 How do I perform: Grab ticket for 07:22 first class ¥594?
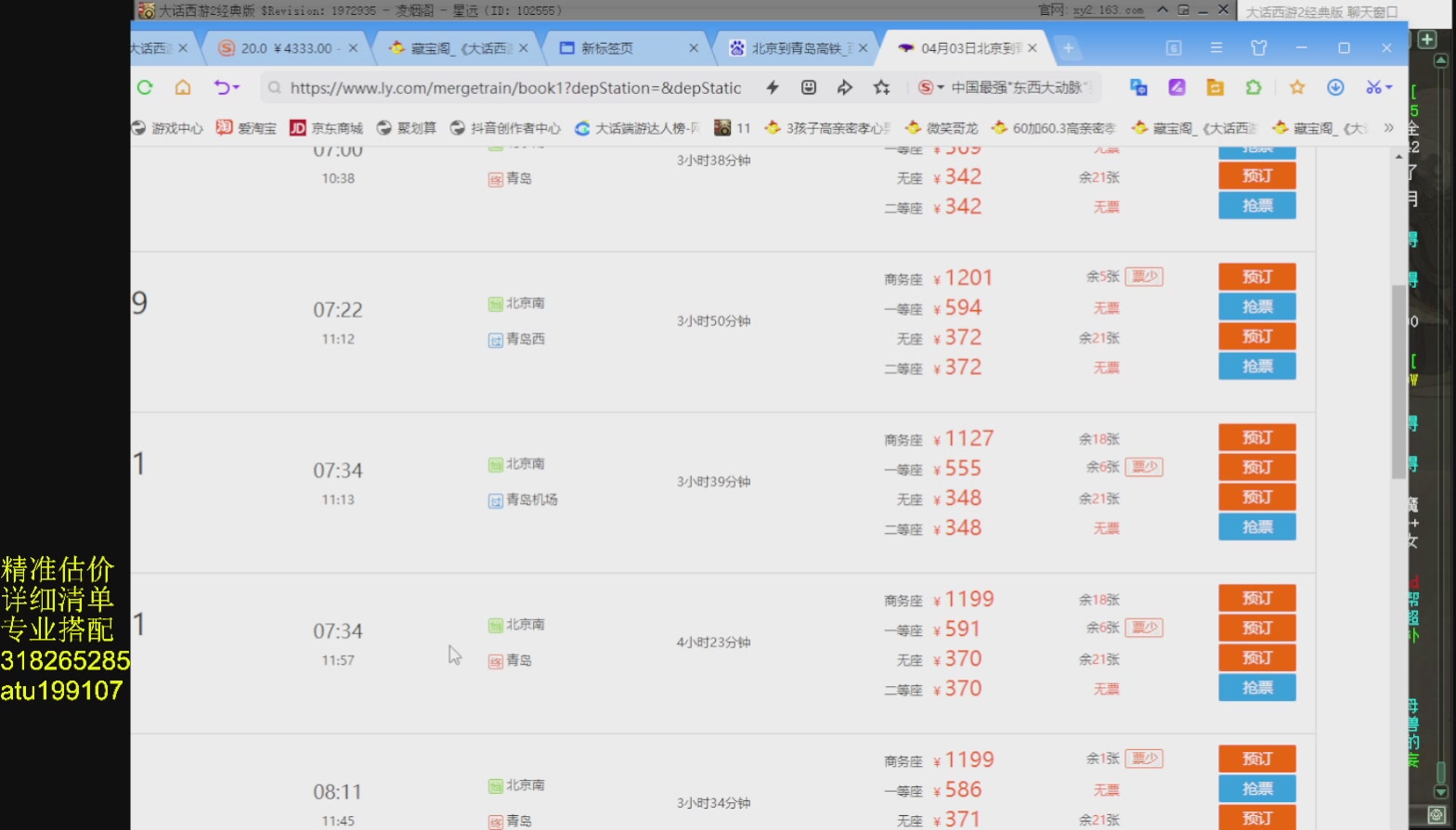coord(1256,306)
